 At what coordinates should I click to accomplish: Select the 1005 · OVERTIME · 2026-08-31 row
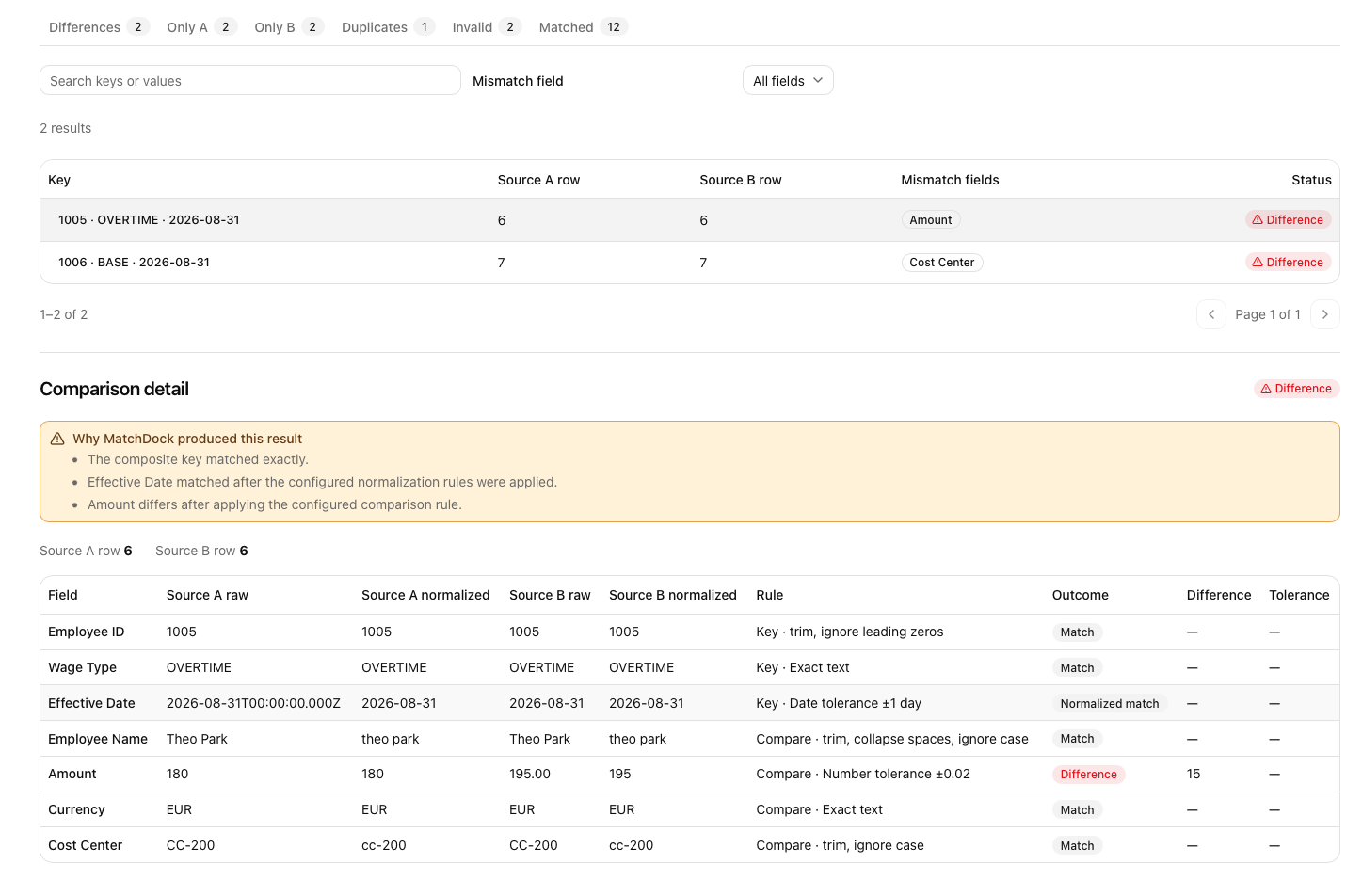689,220
